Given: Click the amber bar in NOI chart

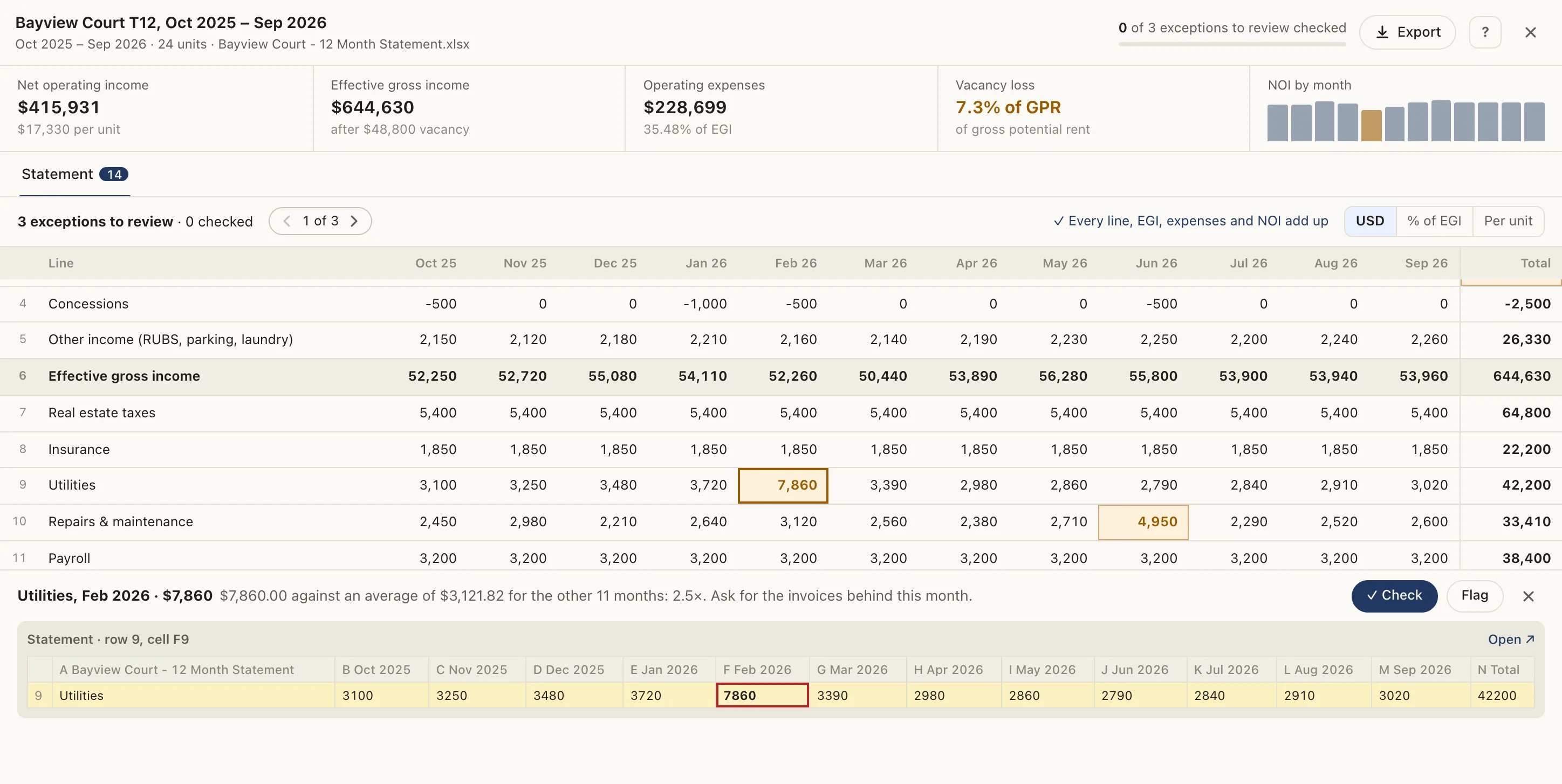Looking at the screenshot, I should [1371, 126].
